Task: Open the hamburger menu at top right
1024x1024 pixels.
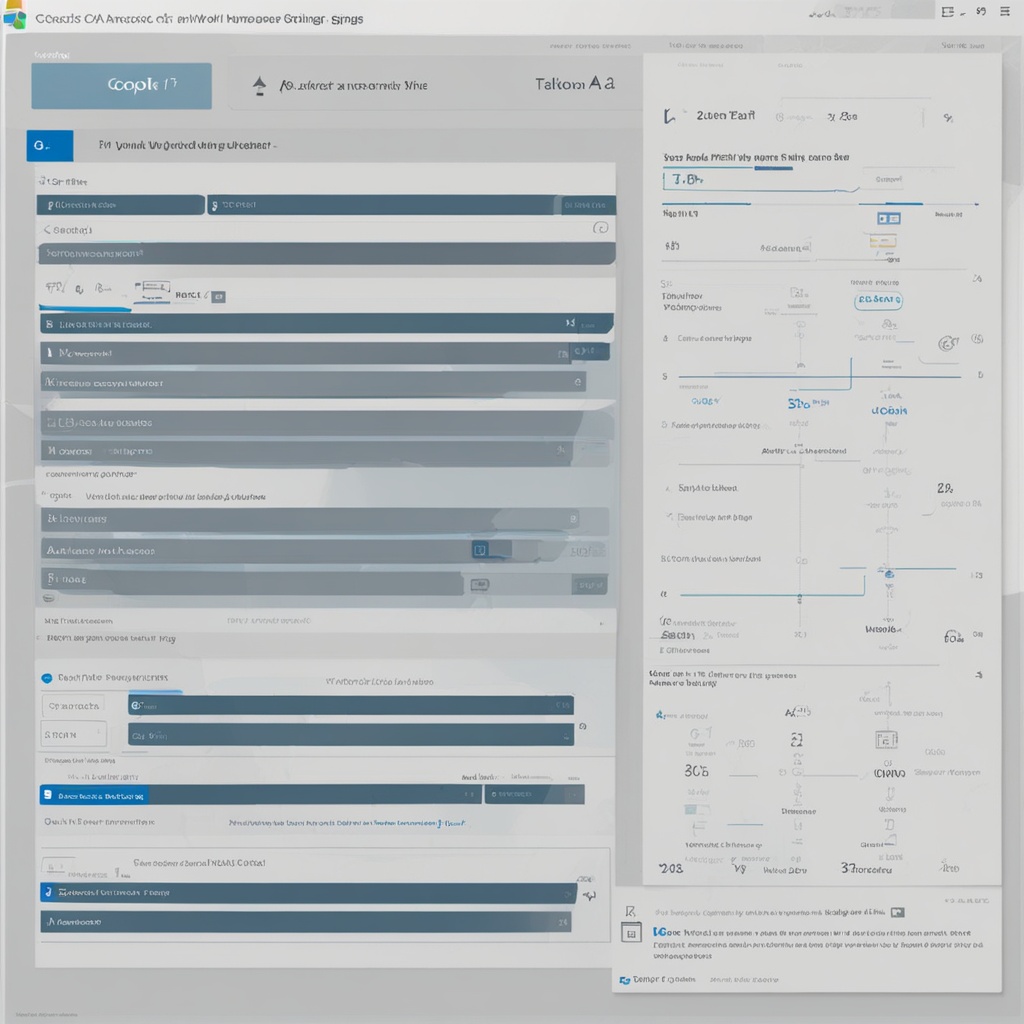Action: (x=1006, y=12)
